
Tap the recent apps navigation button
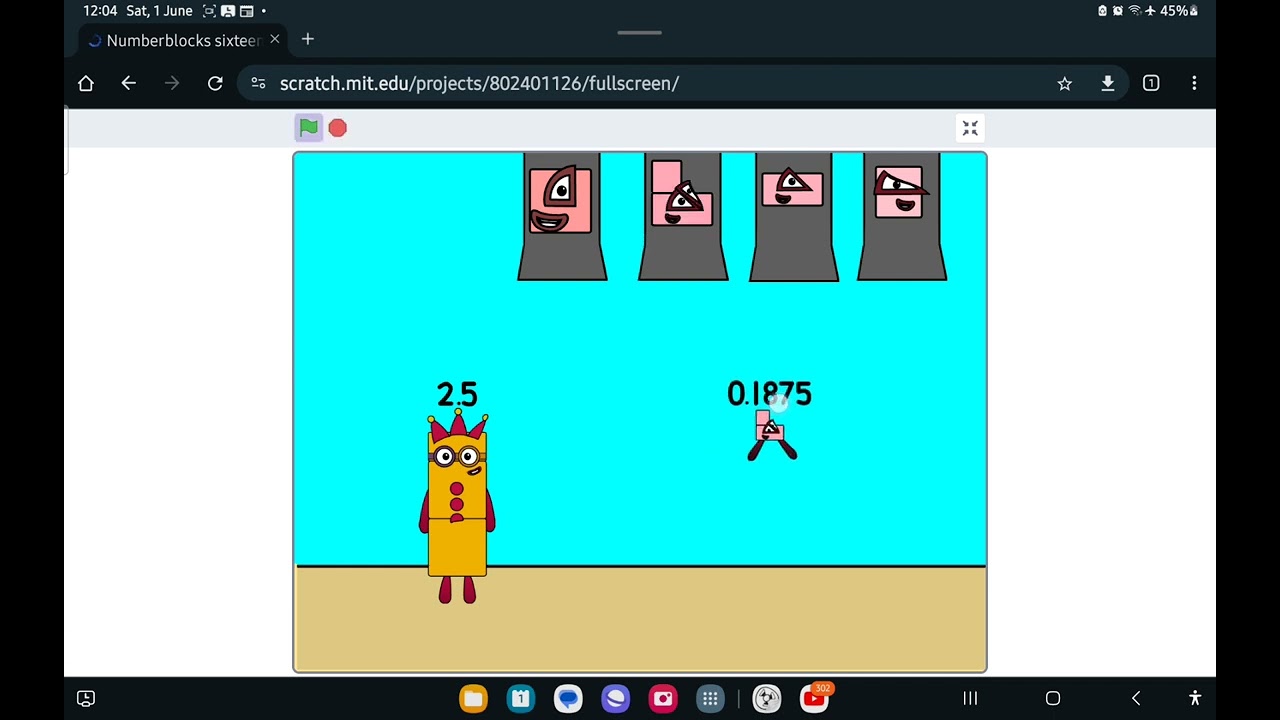(x=970, y=698)
